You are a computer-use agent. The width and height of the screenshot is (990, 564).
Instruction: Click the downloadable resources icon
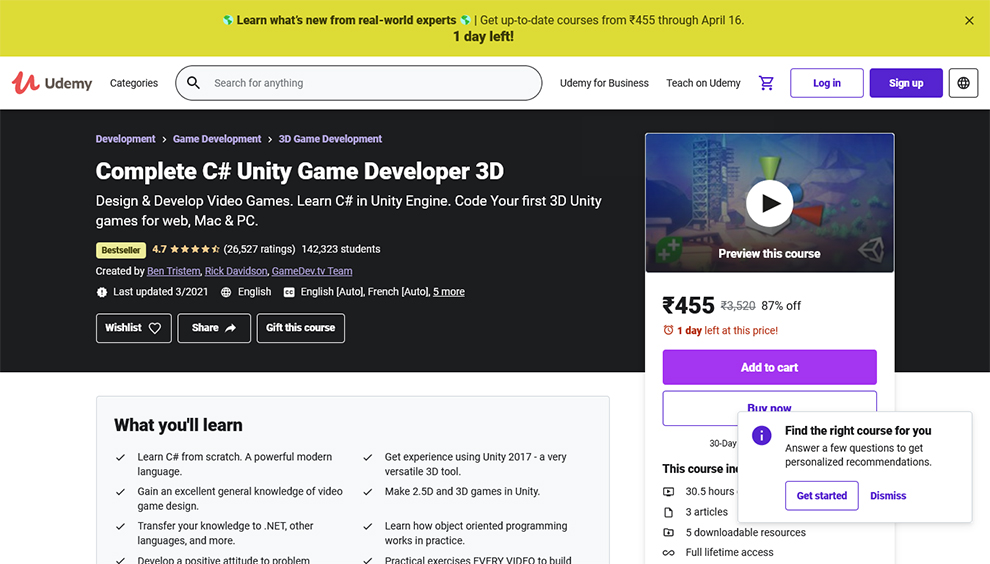coord(668,532)
